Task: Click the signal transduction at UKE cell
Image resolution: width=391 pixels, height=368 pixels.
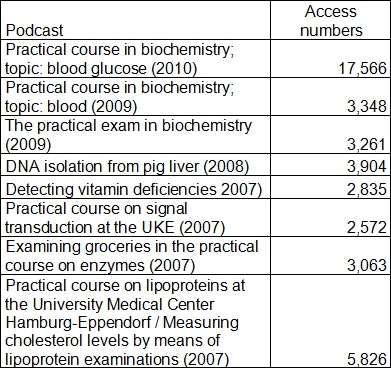Action: [136, 218]
